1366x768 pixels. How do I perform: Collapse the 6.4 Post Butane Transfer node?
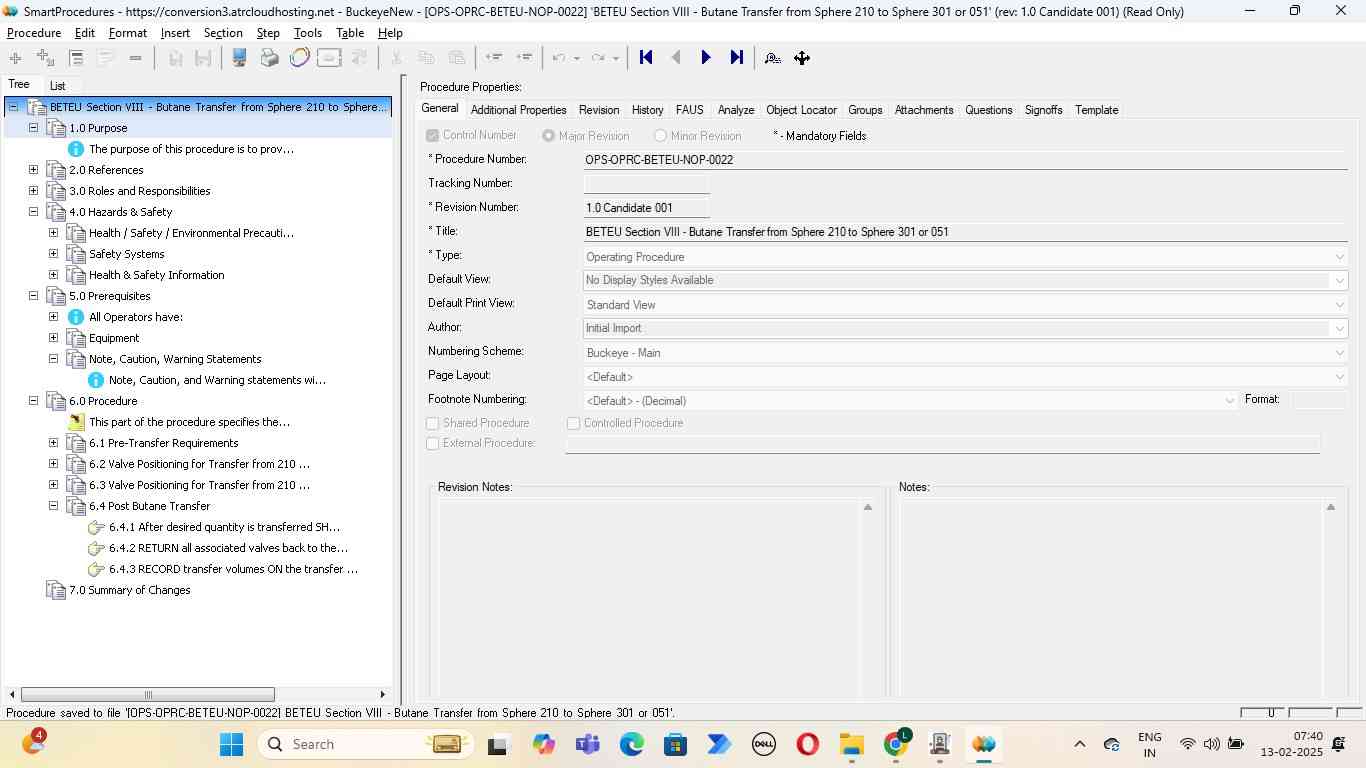(53, 506)
